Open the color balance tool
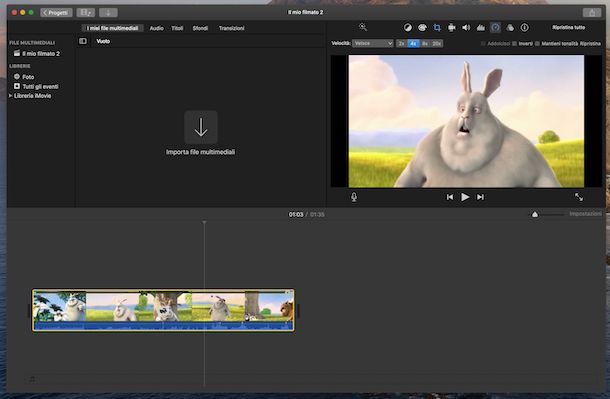This screenshot has width=610, height=399. 407,28
